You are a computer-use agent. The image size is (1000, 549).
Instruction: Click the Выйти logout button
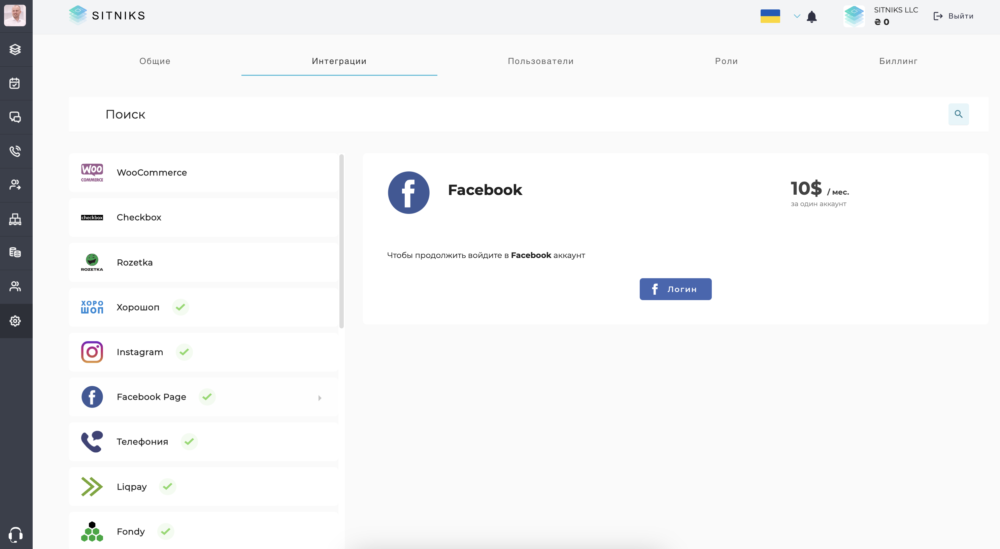(953, 16)
